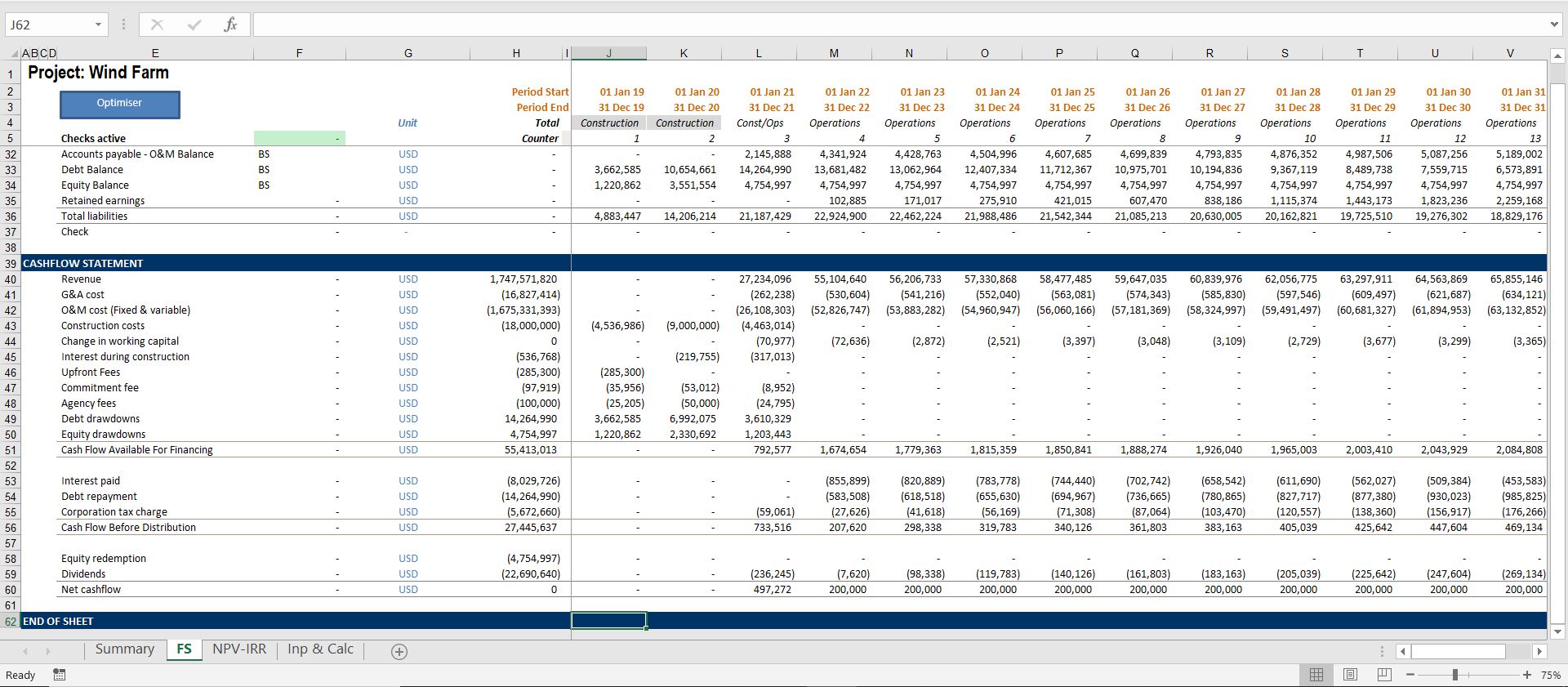This screenshot has height=687, width=1568.
Task: Click Total liabilities value 4,883,447
Action: coord(617,216)
